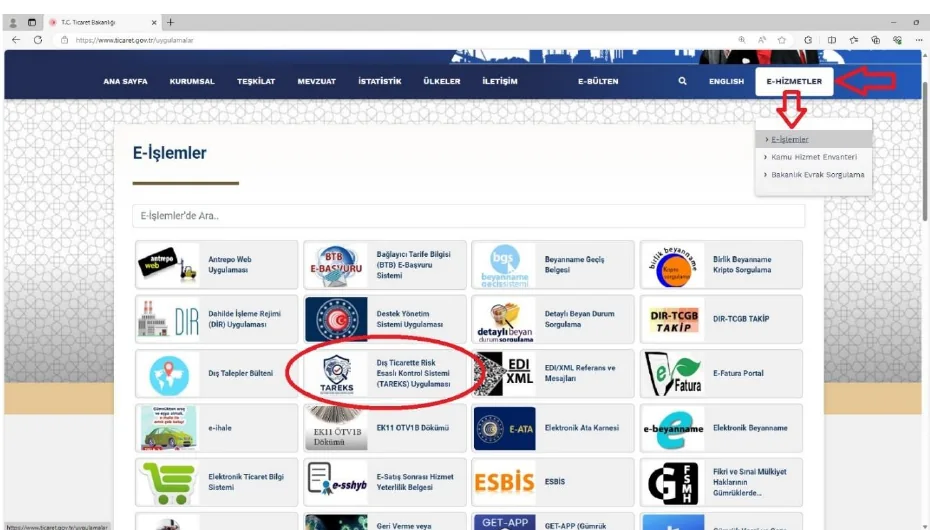The image size is (930, 530).
Task: Open Antrepo Web Uygulaması link
Action: (x=230, y=264)
